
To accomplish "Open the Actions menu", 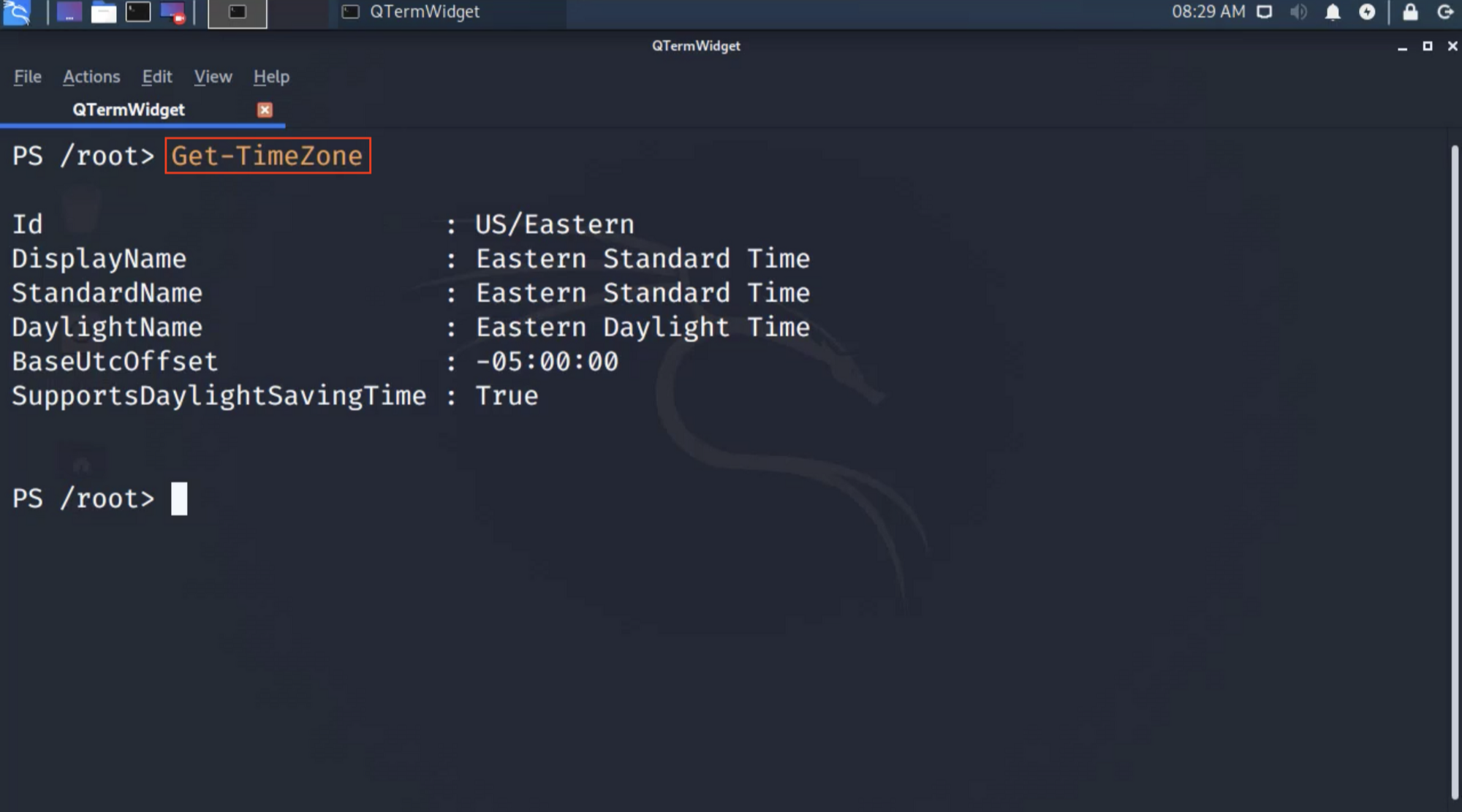I will pos(91,77).
